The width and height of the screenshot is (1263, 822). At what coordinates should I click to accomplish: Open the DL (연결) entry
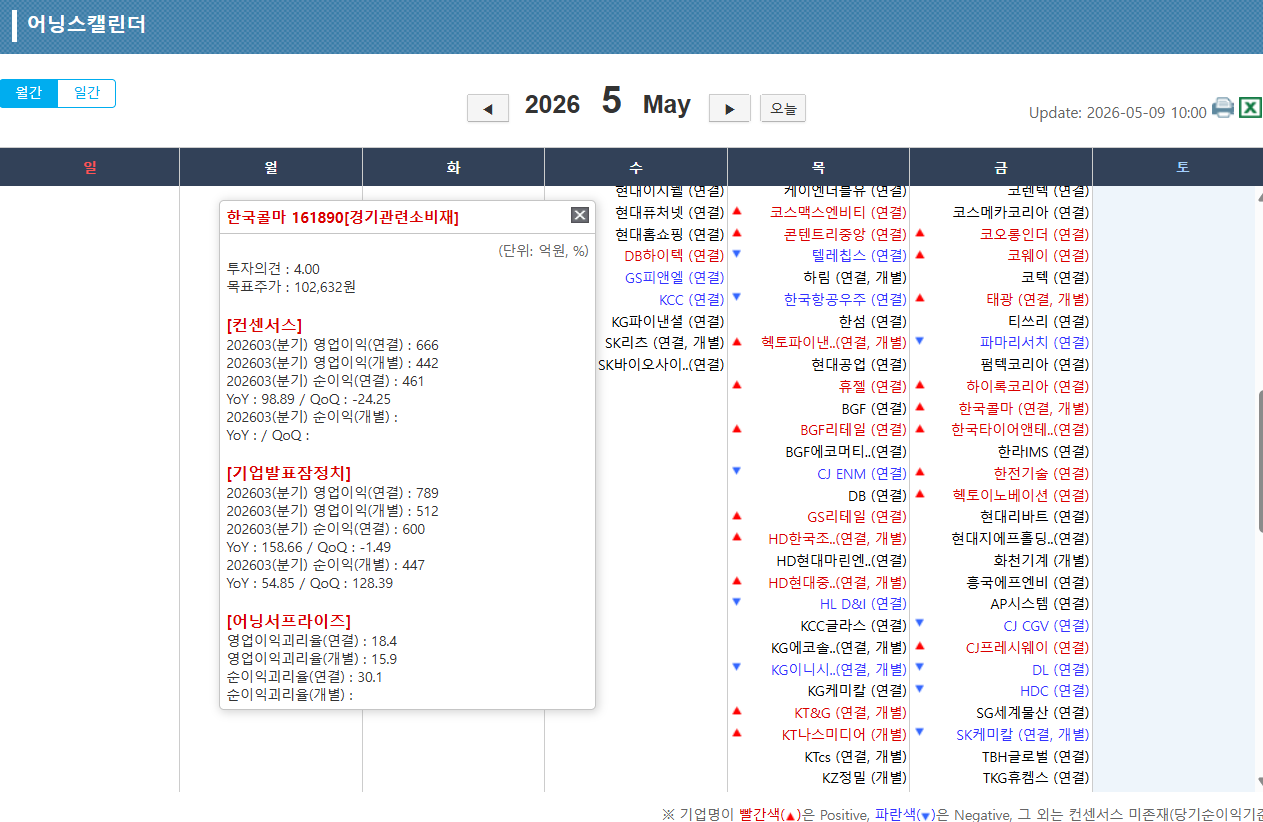click(1061, 670)
